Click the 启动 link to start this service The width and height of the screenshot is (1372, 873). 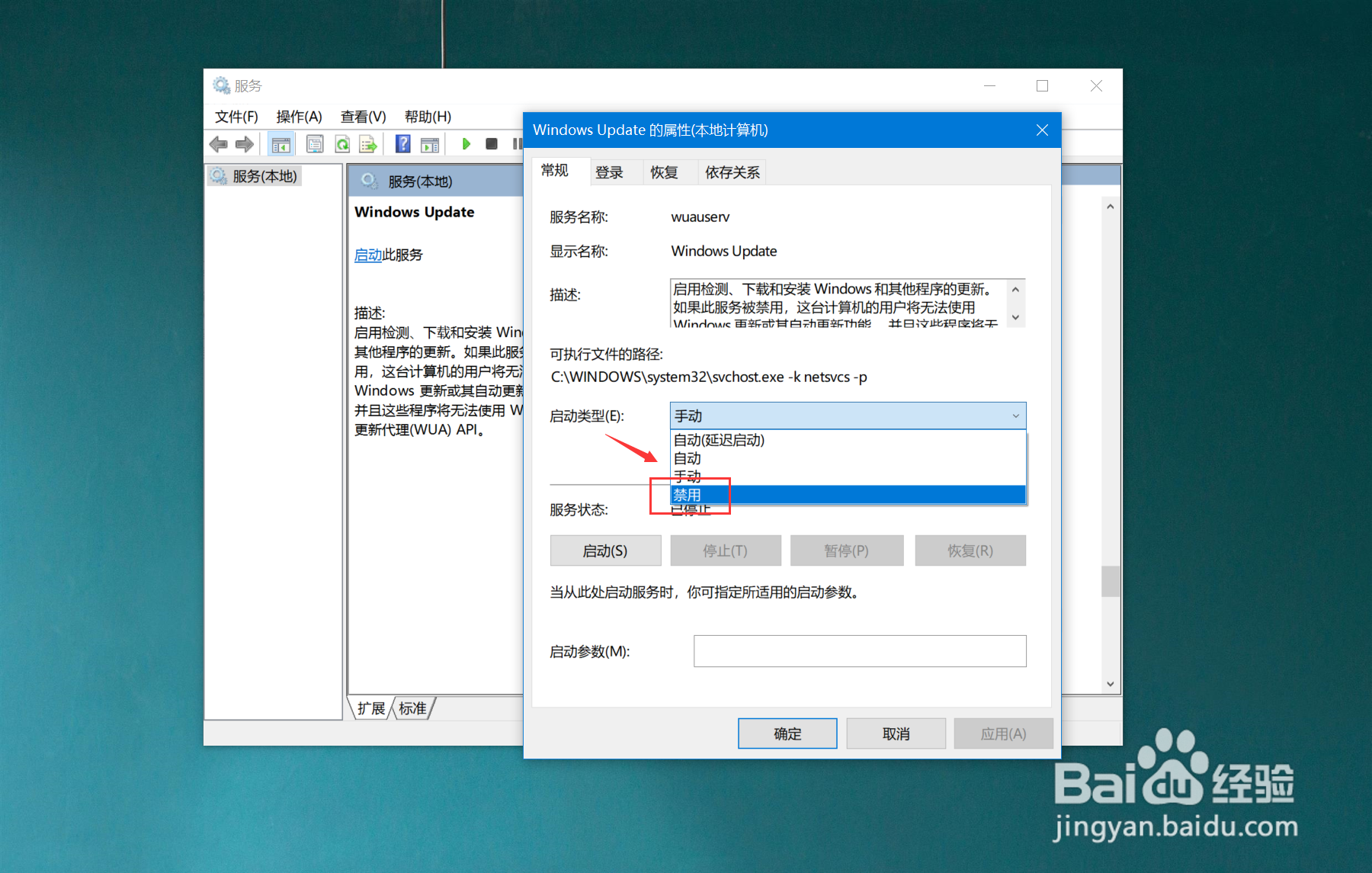367,255
